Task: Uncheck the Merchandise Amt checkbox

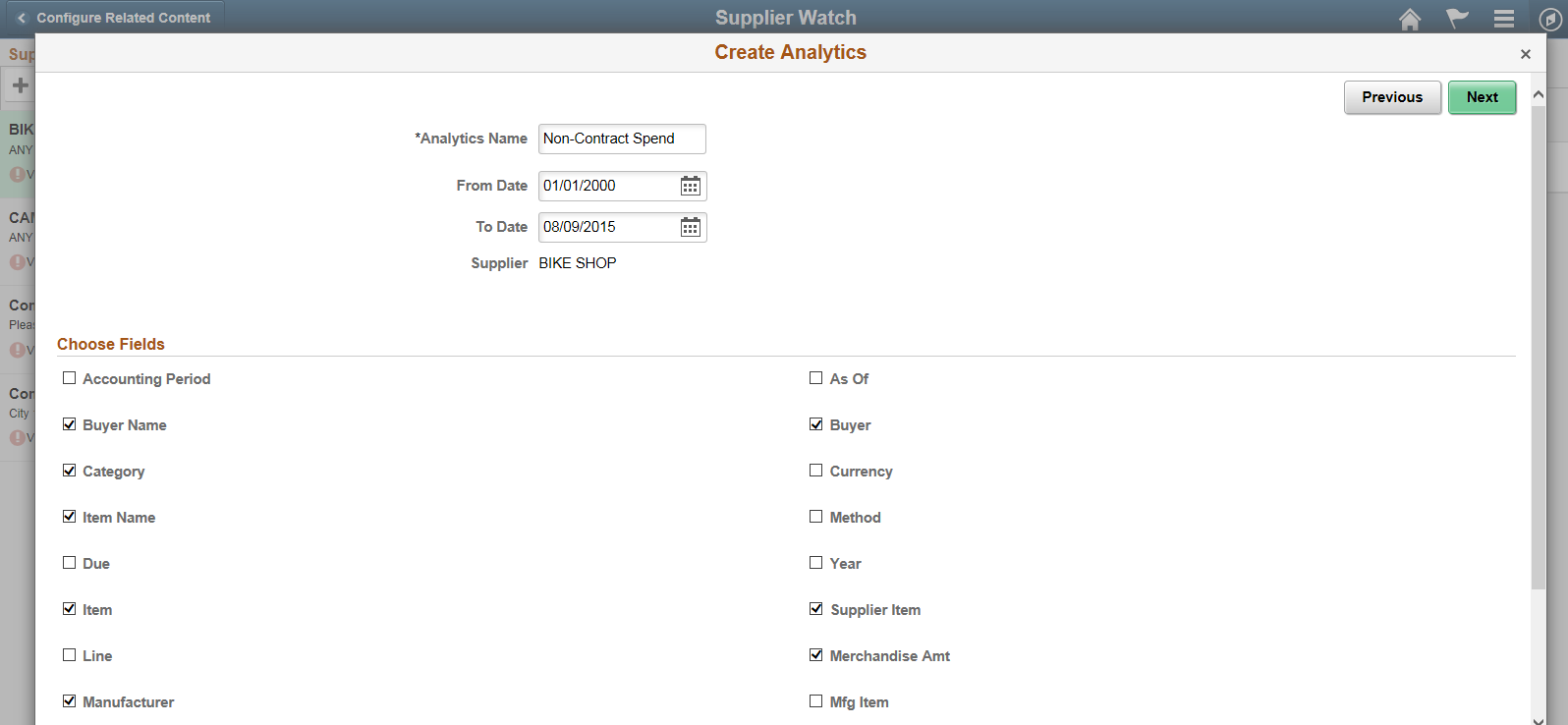Action: click(815, 655)
